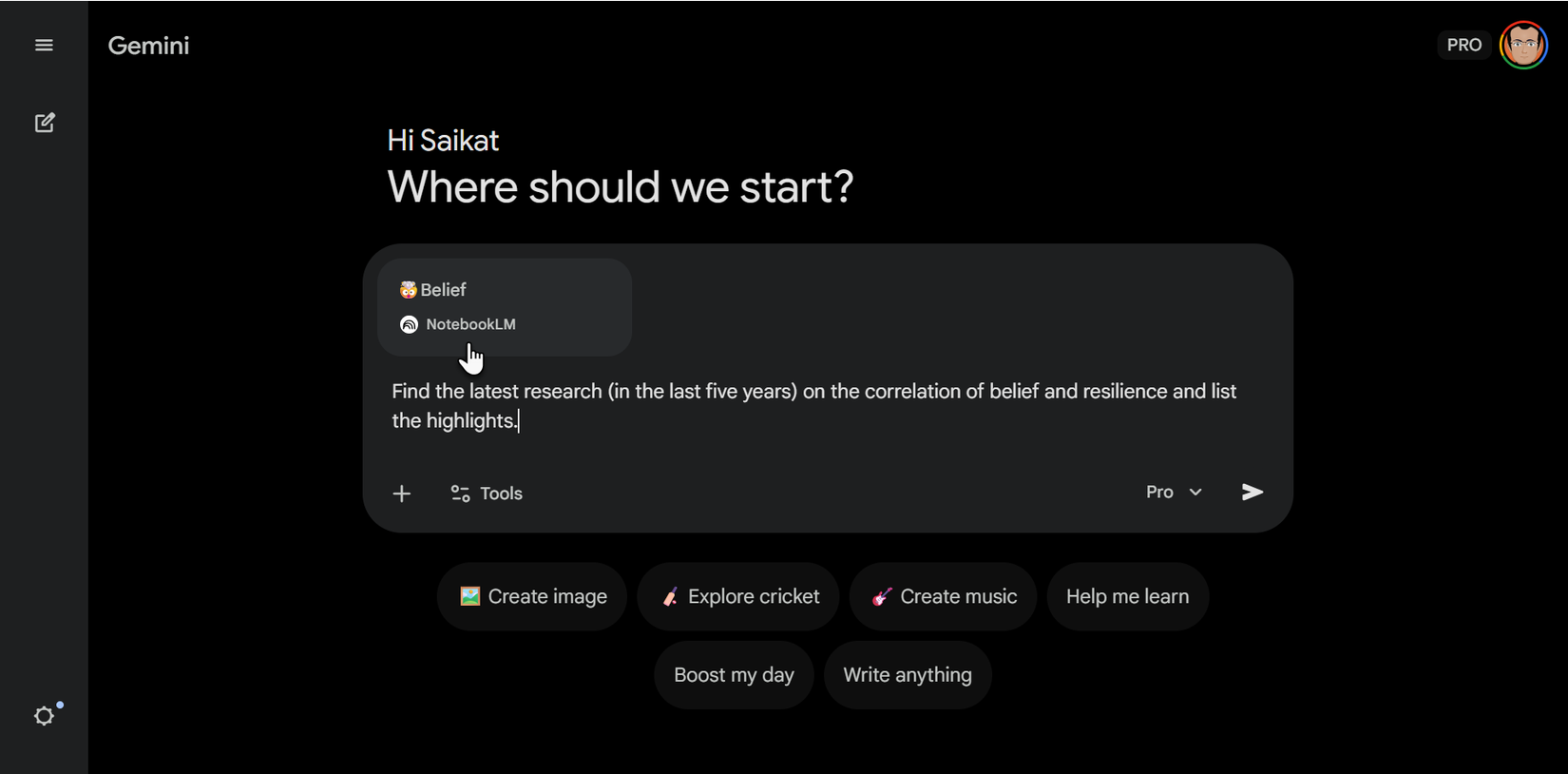Click inside the prompt text field

coord(813,406)
